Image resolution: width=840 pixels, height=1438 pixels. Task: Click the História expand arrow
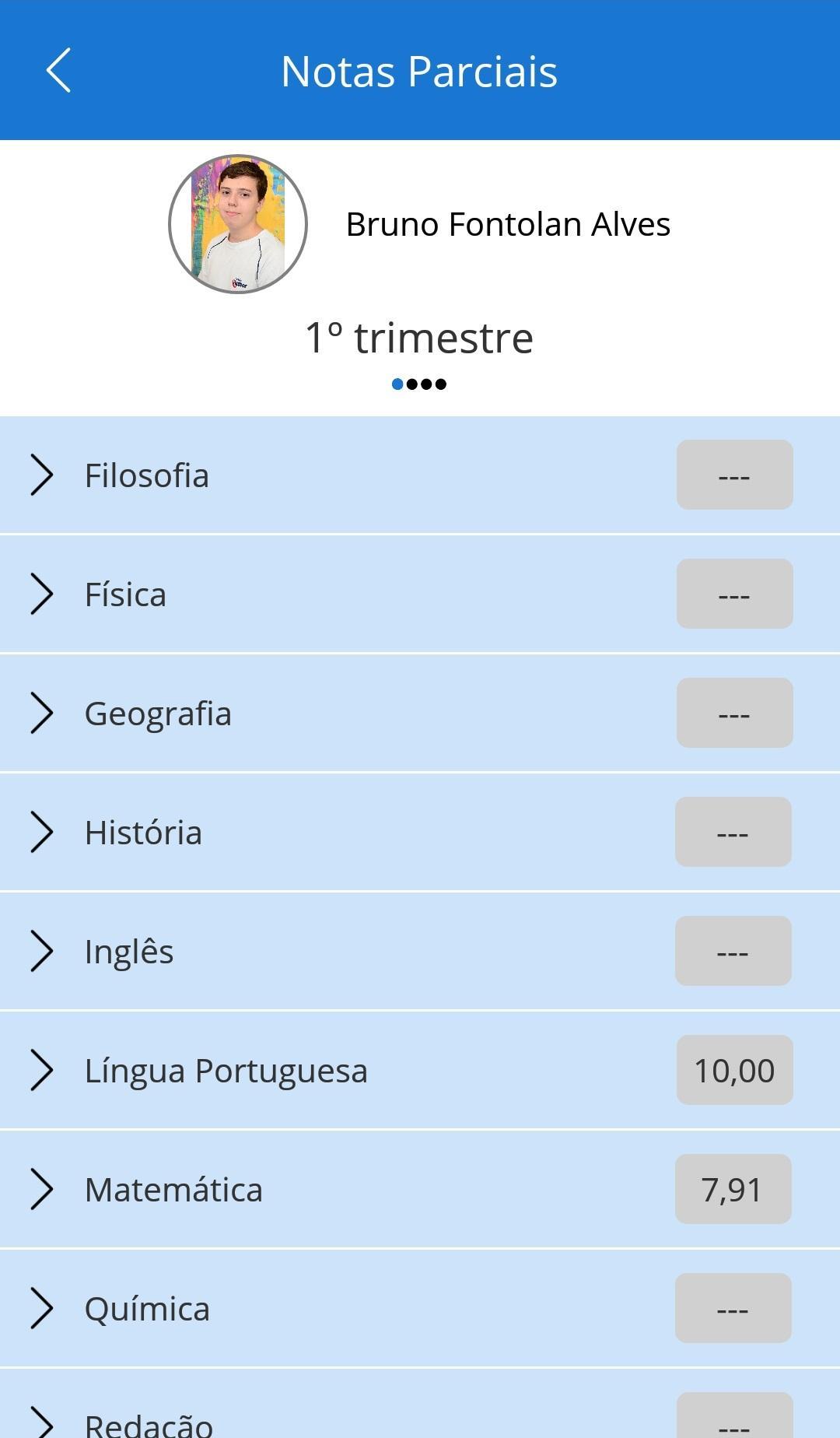42,833
